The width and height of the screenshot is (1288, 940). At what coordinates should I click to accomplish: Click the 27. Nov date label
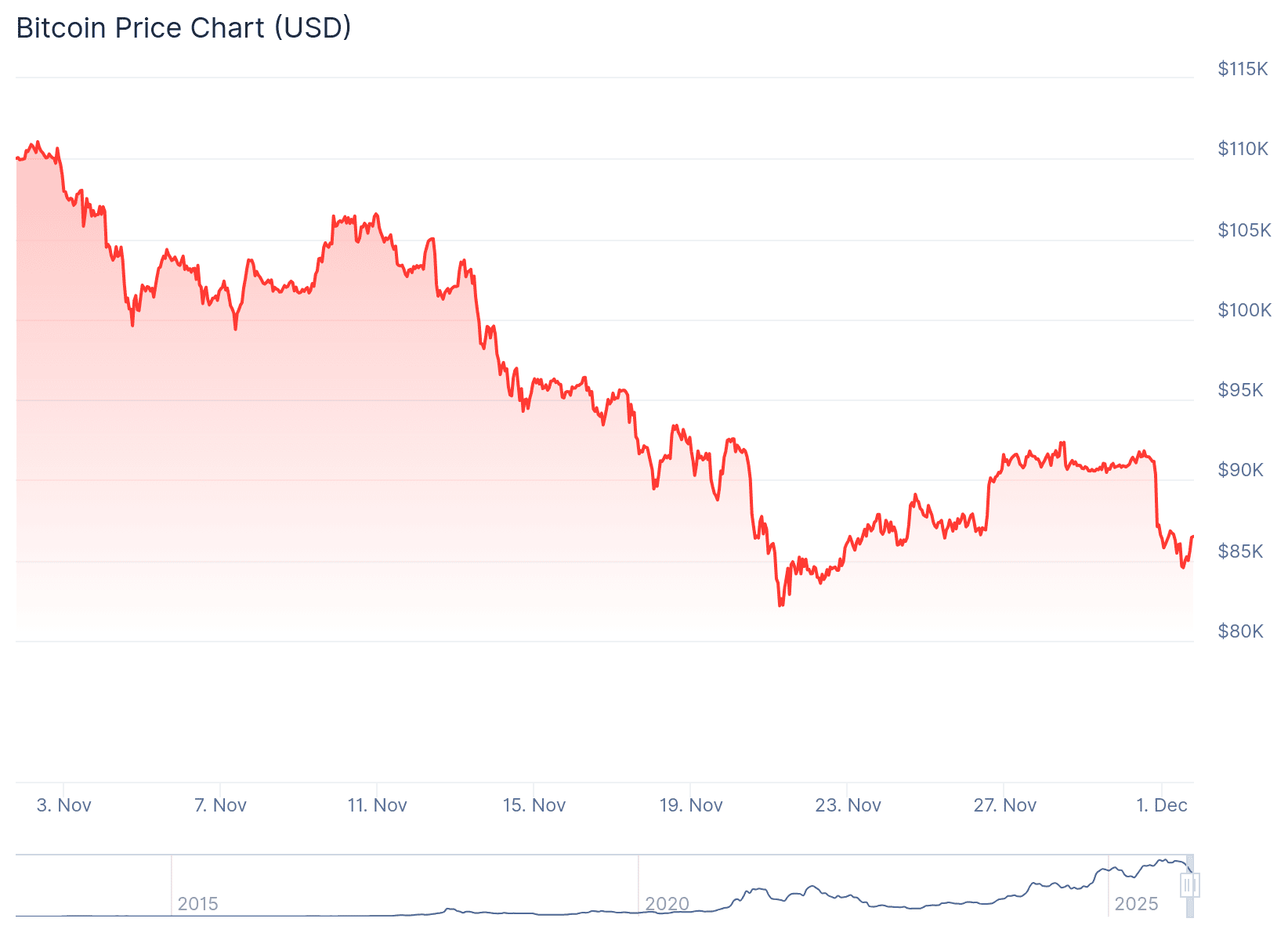click(1005, 805)
